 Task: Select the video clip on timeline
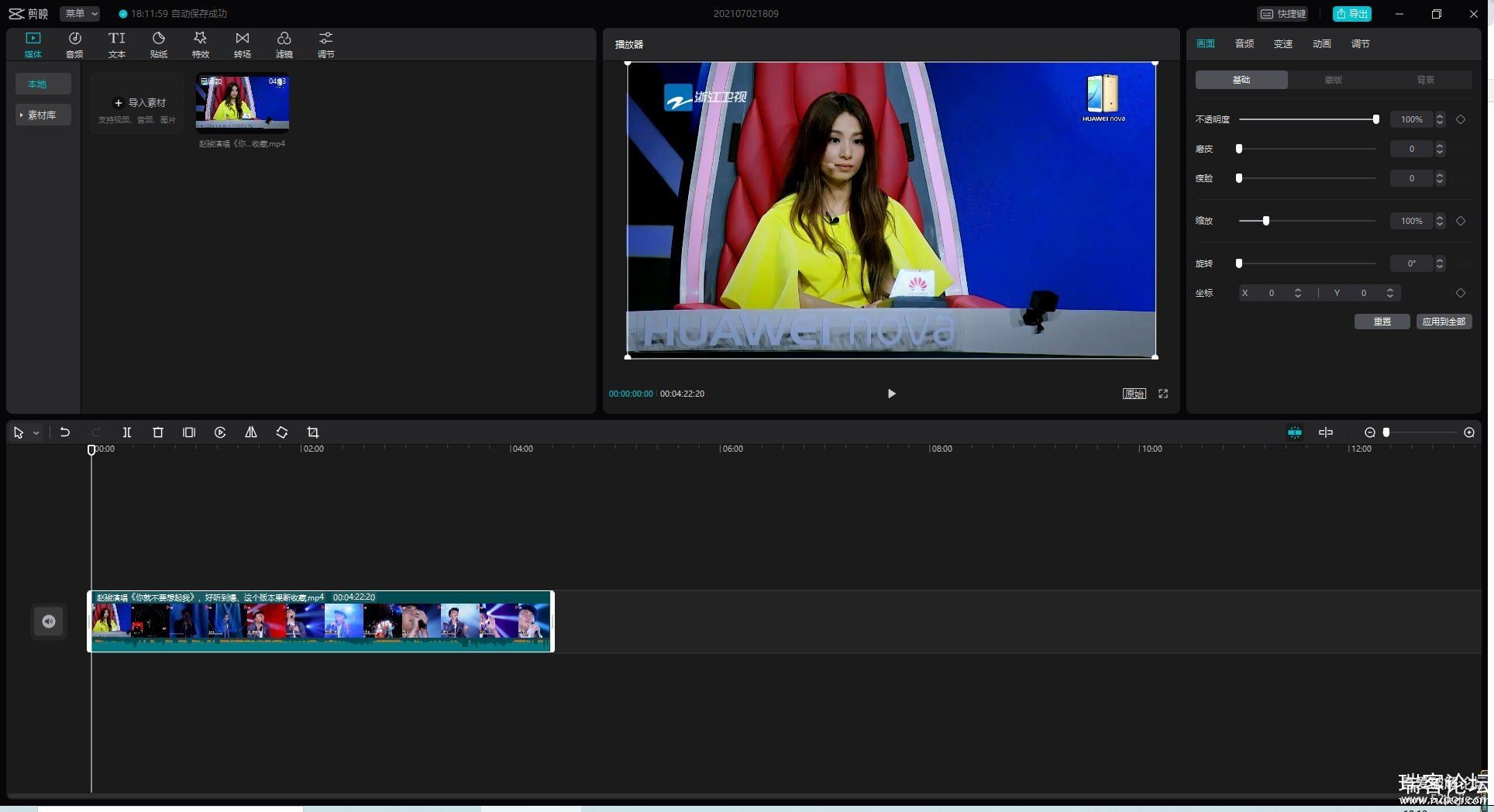coord(321,621)
